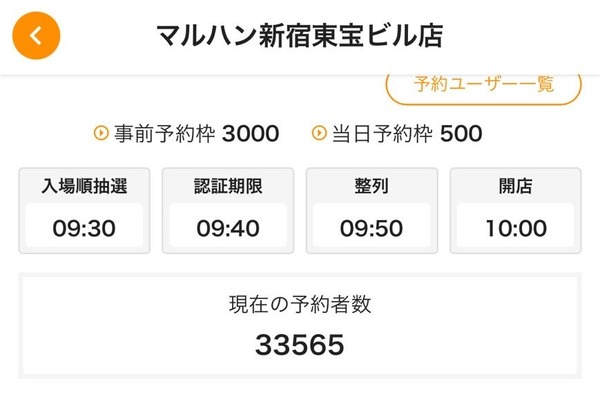Click the 現在の予約者数 heading text
Image resolution: width=600 pixels, height=408 pixels.
click(300, 304)
